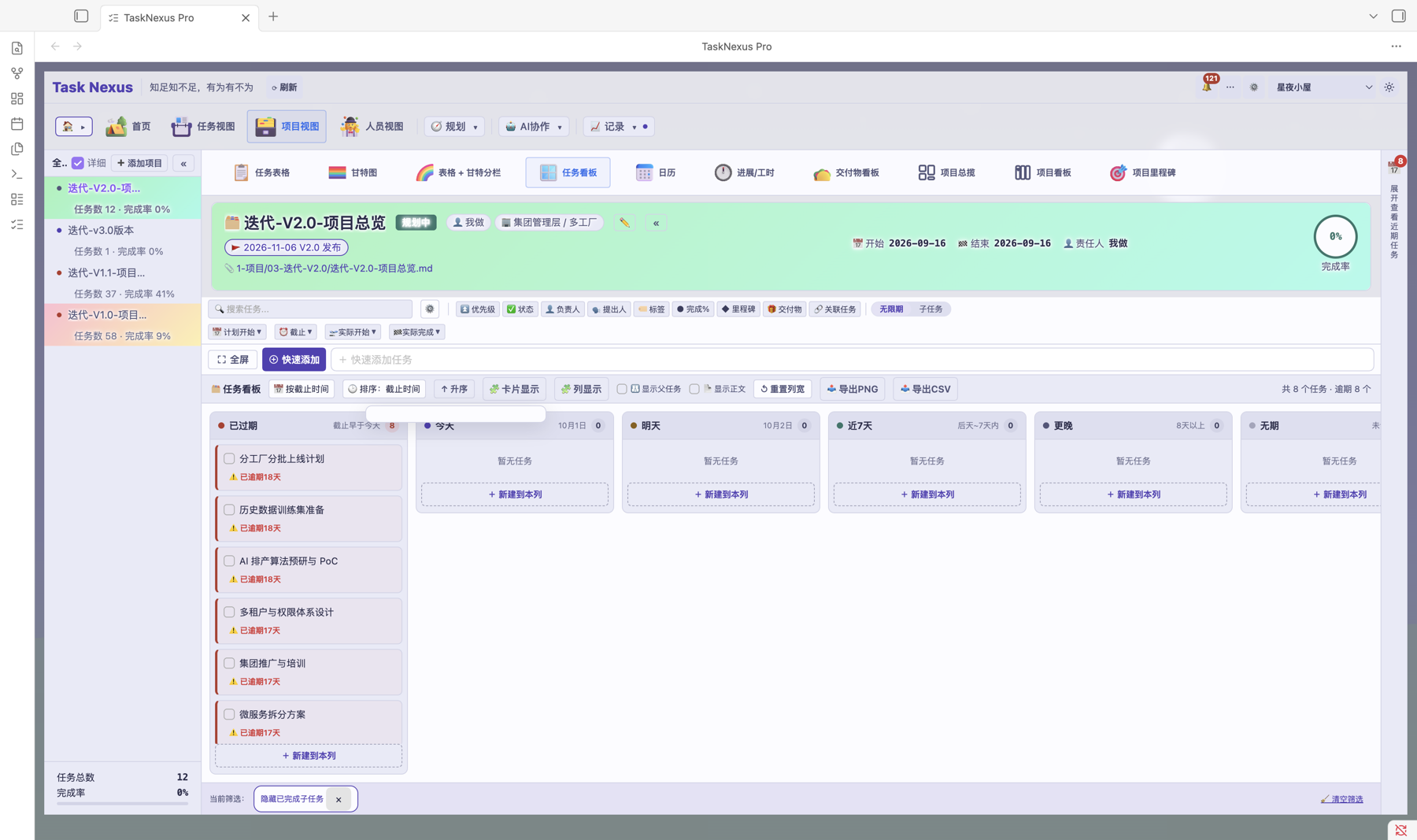Click the gear icon next to task search

(x=430, y=309)
